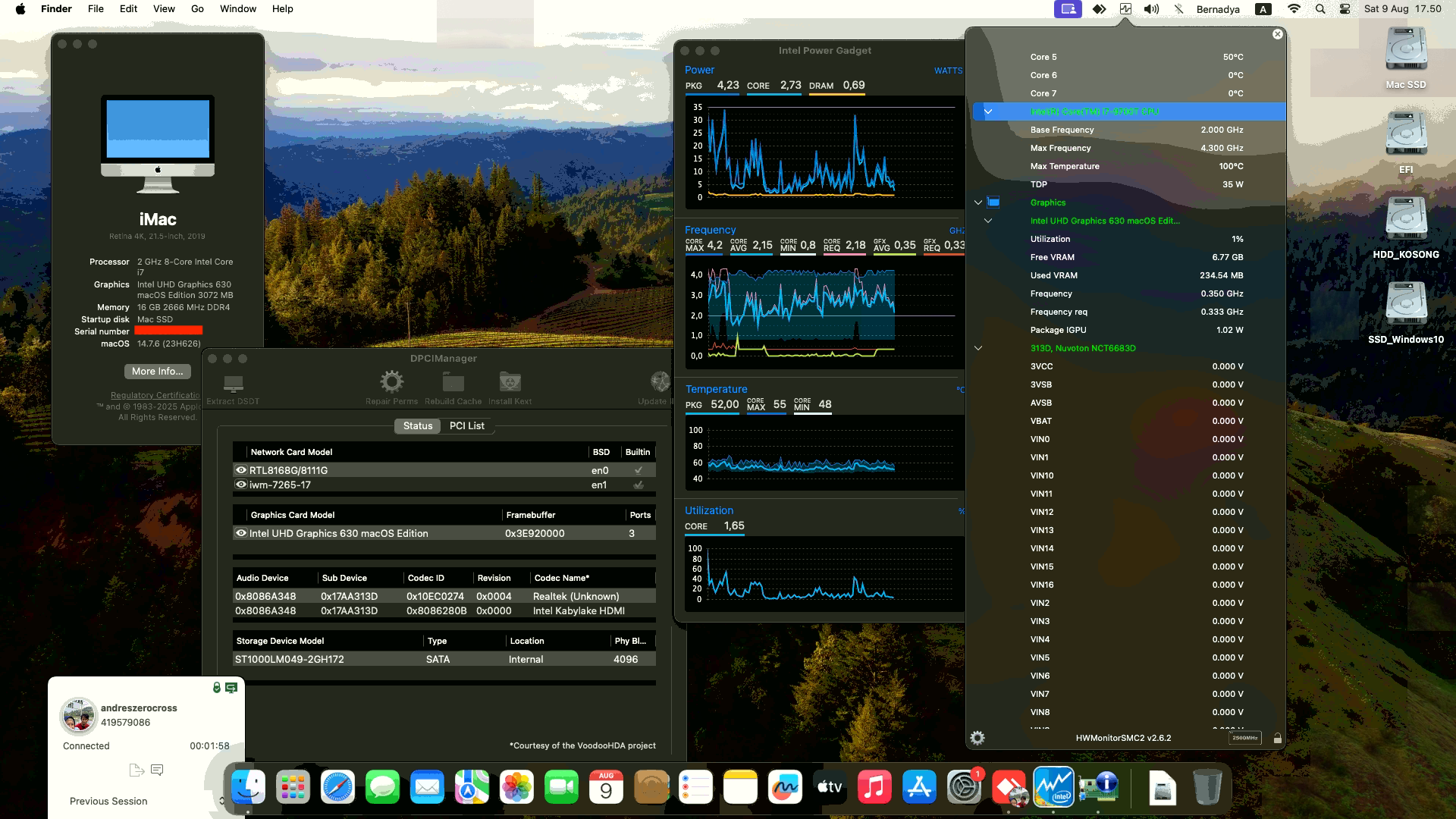
Task: Switch to the PCI List tab
Action: click(466, 425)
